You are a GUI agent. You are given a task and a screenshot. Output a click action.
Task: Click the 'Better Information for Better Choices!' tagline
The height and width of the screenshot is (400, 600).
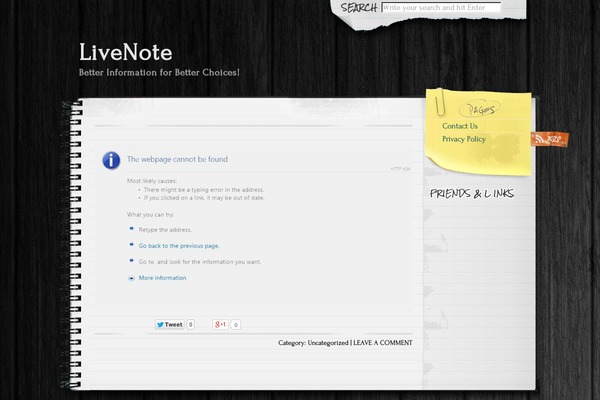point(159,72)
